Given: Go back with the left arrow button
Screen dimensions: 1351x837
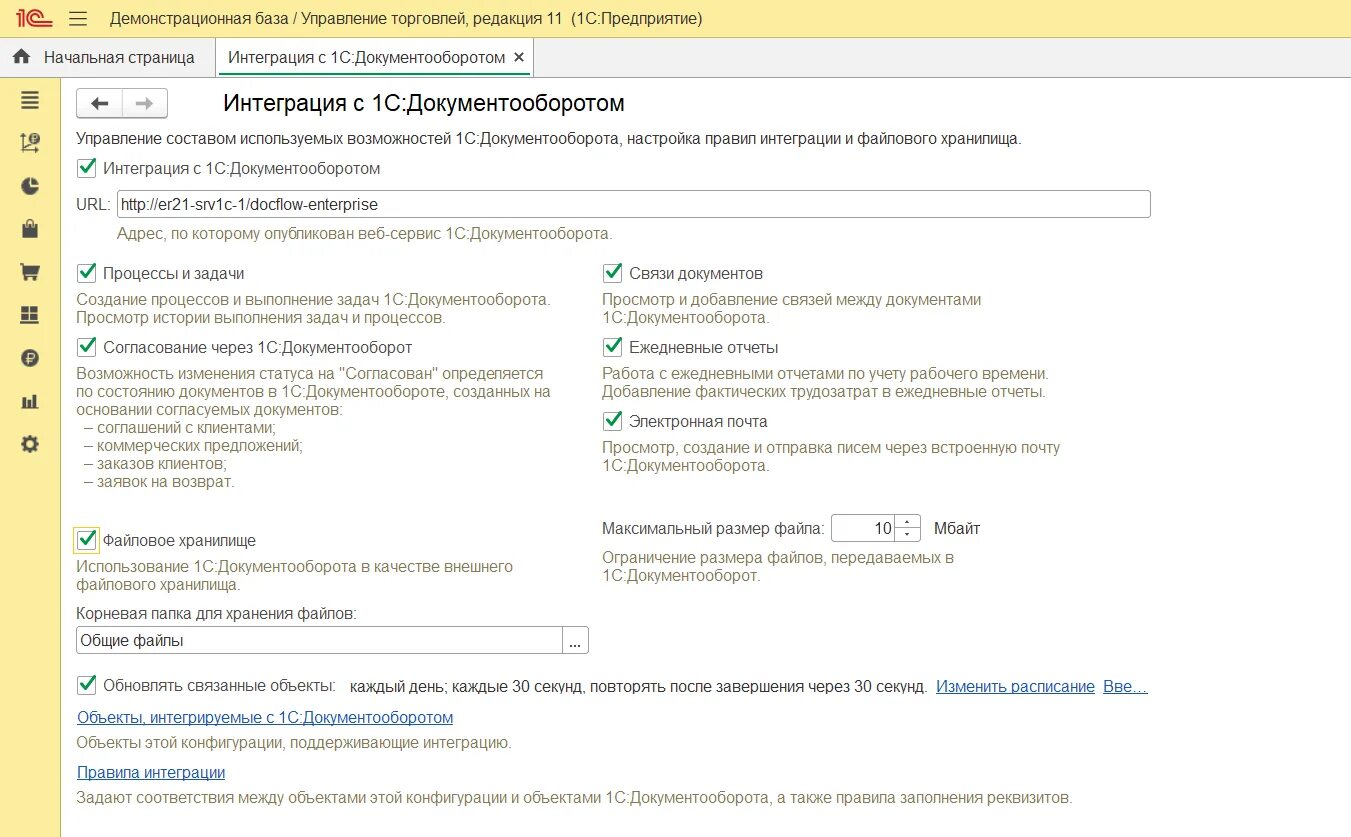Looking at the screenshot, I should (x=100, y=103).
